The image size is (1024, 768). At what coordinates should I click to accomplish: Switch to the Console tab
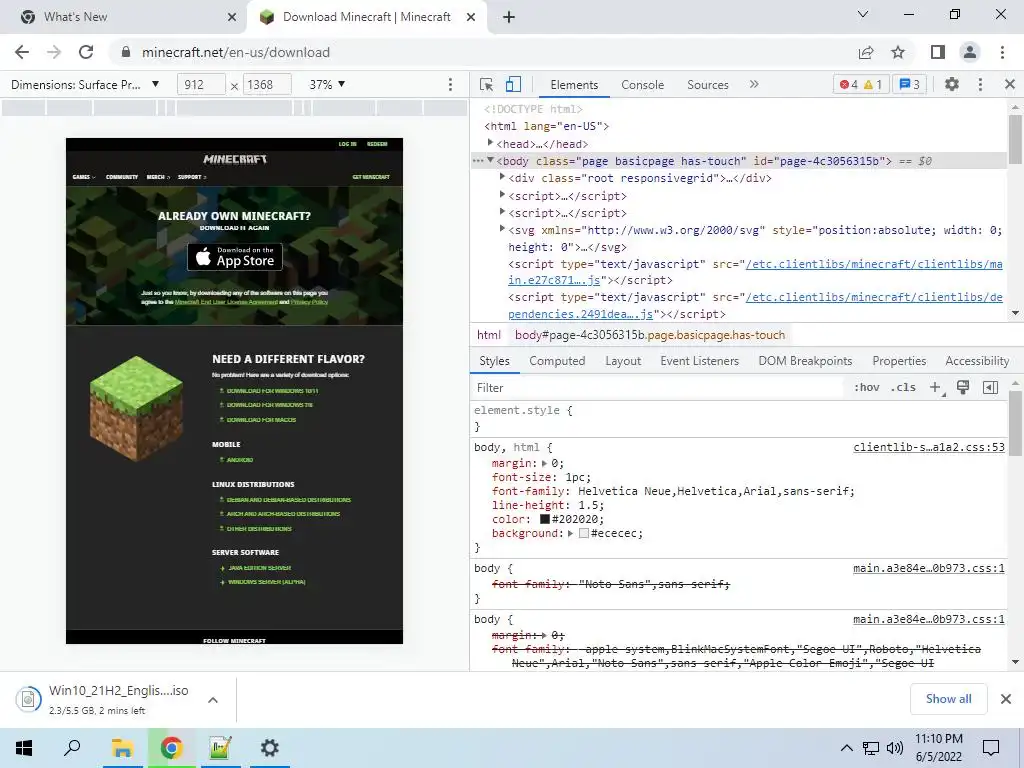click(x=643, y=85)
